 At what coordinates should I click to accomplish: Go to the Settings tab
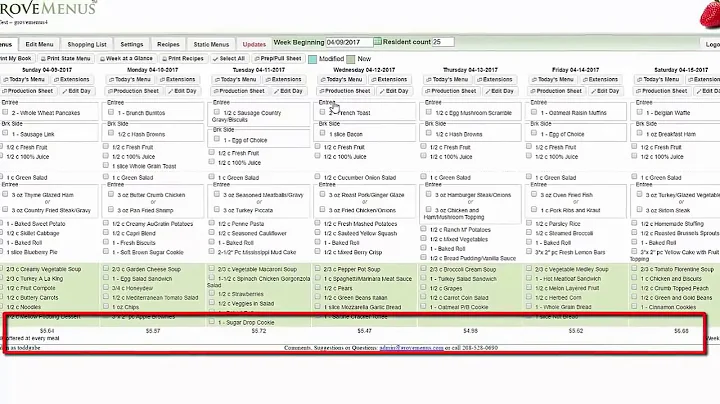tap(132, 45)
